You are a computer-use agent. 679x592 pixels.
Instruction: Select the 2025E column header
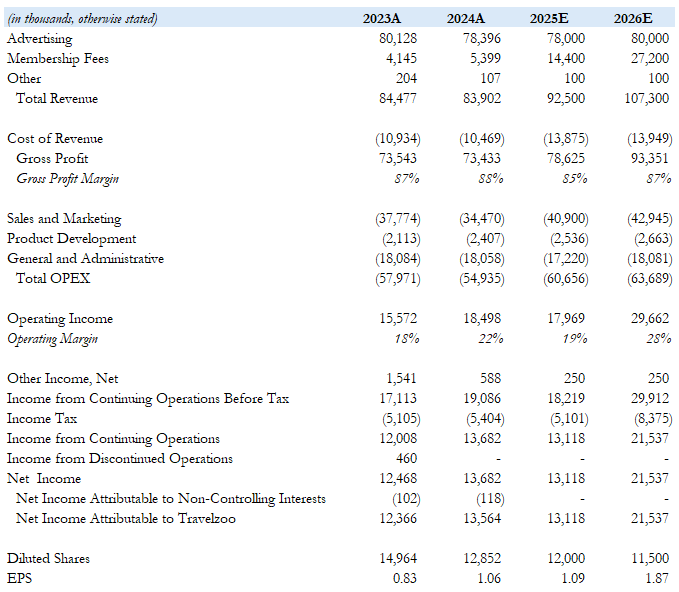pos(549,19)
